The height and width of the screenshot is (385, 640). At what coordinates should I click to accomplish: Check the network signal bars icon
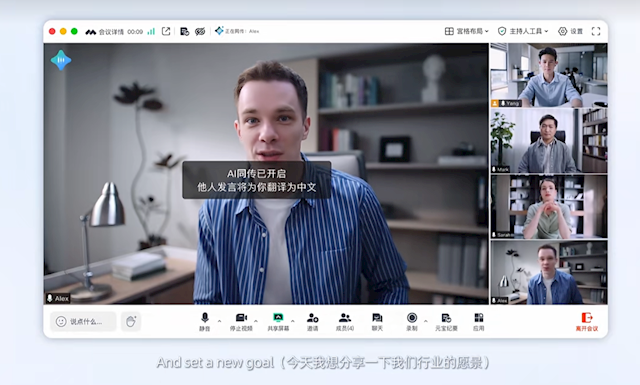151,31
